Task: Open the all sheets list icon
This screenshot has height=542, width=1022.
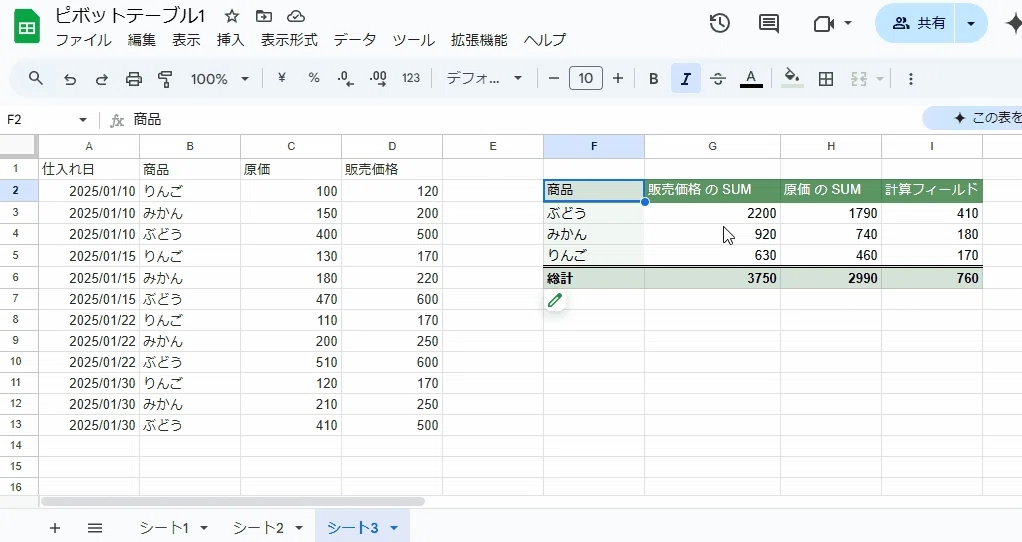Action: (95, 528)
